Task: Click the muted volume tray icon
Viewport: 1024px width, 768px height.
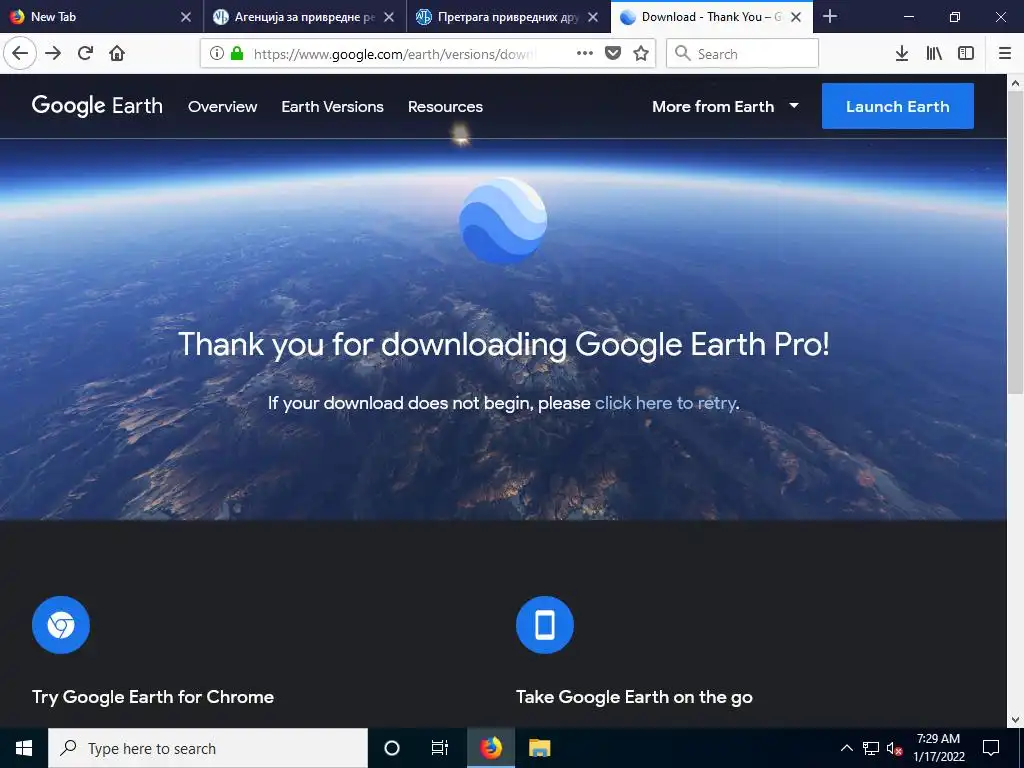Action: pyautogui.click(x=894, y=748)
